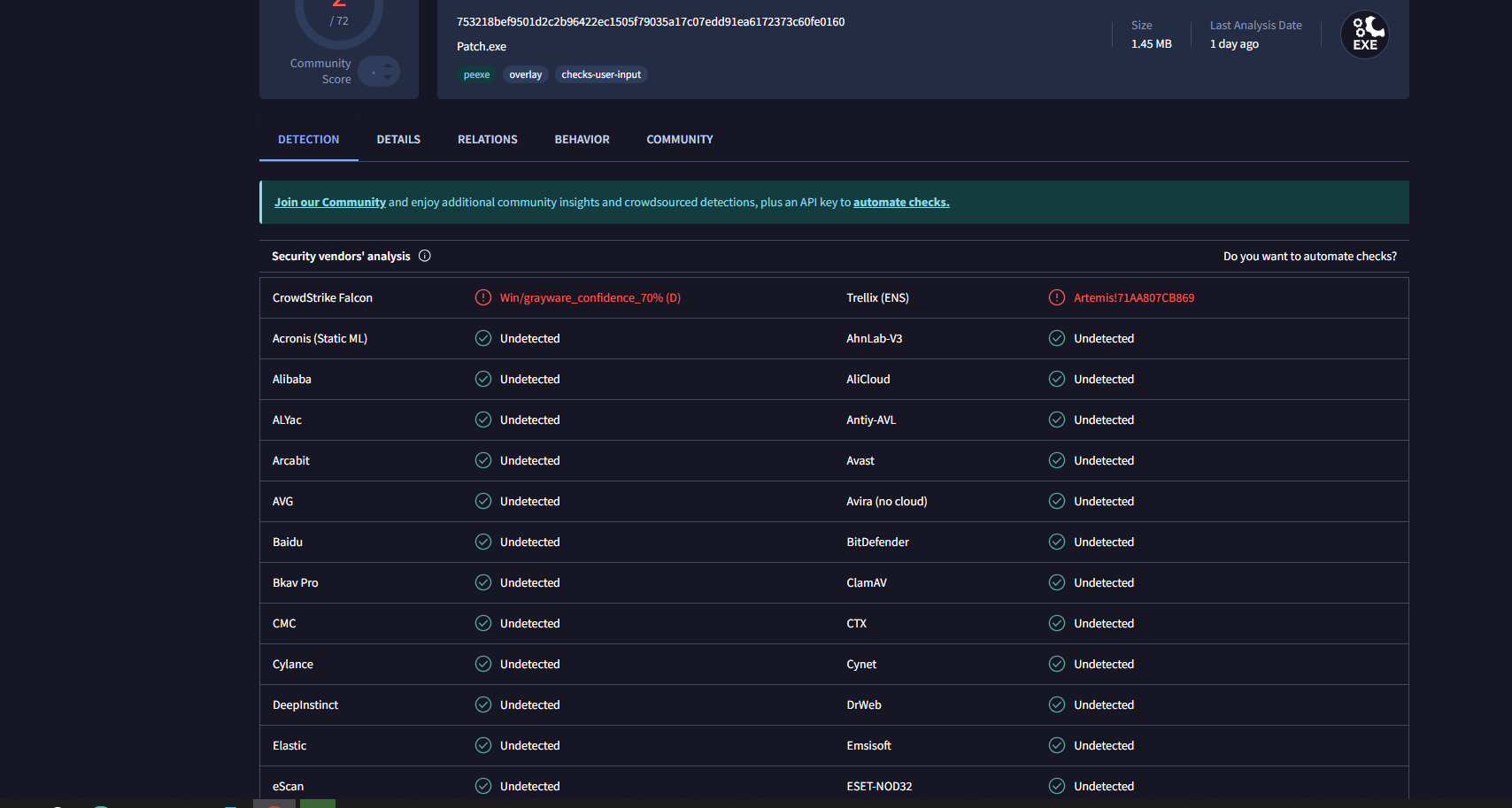Click the checkmark icon in BitDefender row
Image resolution: width=1512 pixels, height=808 pixels.
tap(1057, 542)
